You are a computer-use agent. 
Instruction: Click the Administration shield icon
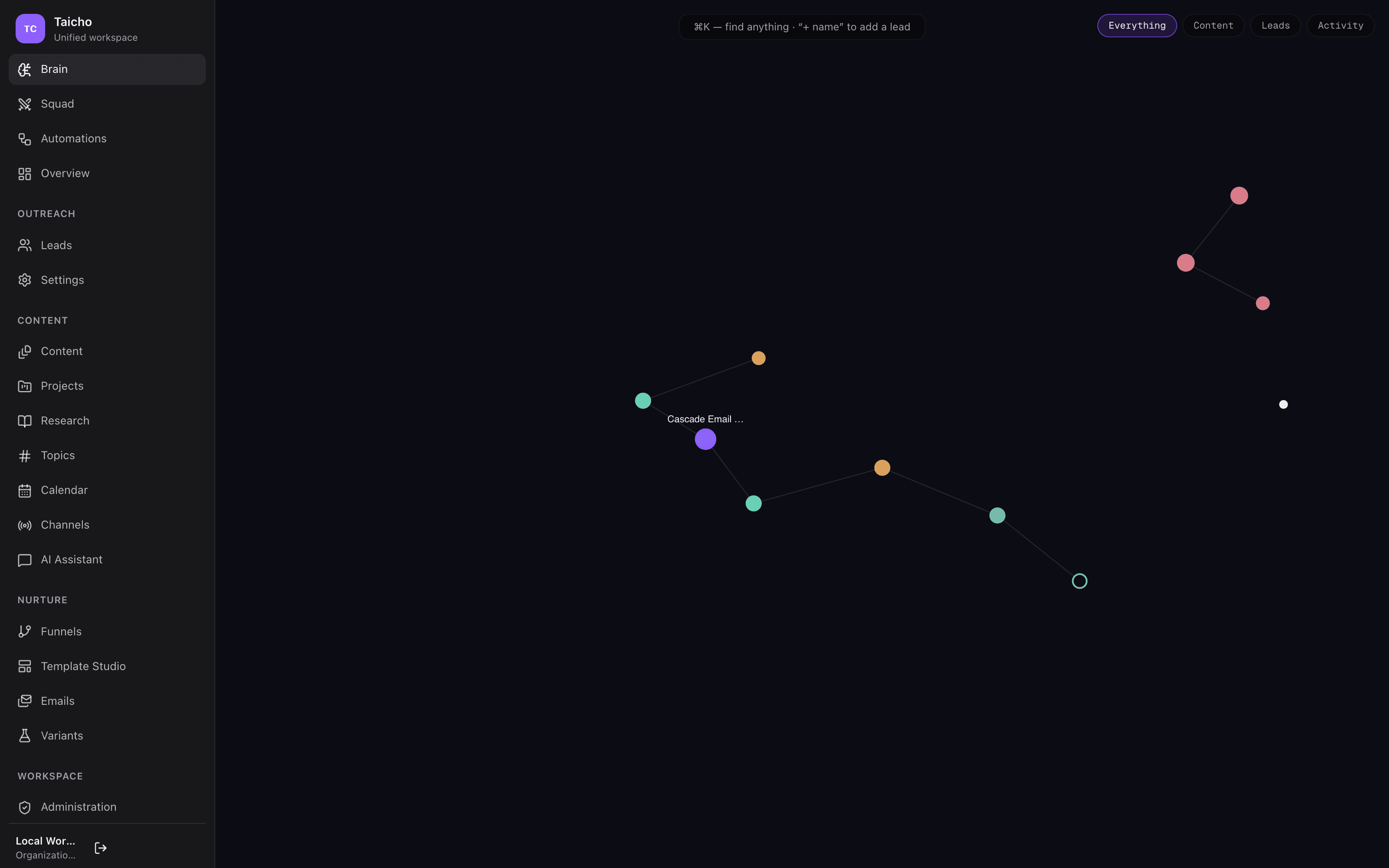click(25, 808)
